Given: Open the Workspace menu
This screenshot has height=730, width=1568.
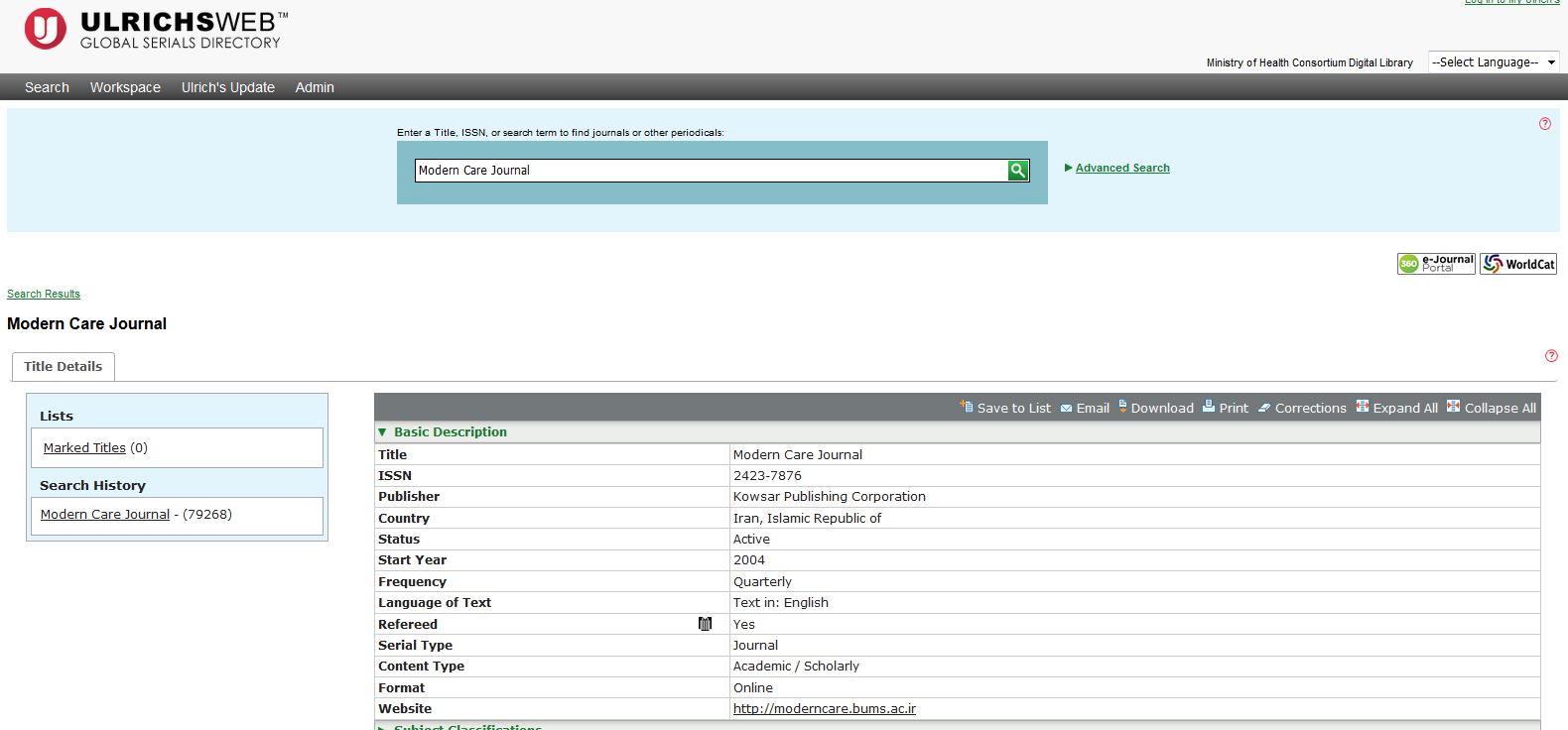Looking at the screenshot, I should point(125,87).
